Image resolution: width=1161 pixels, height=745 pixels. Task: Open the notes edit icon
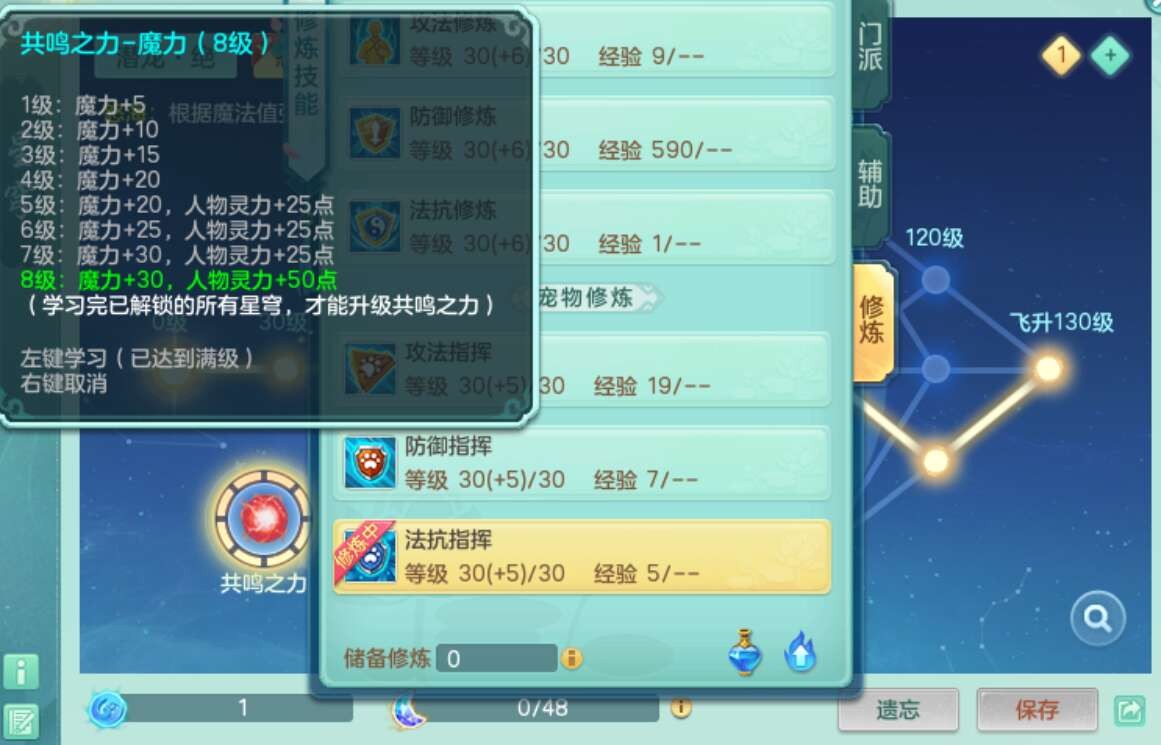coord(21,722)
